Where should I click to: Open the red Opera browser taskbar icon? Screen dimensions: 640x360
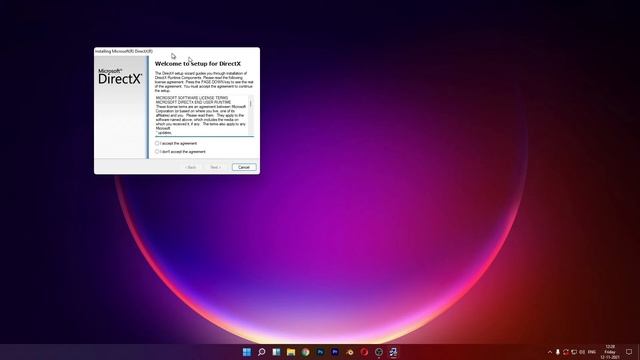[x=364, y=352]
